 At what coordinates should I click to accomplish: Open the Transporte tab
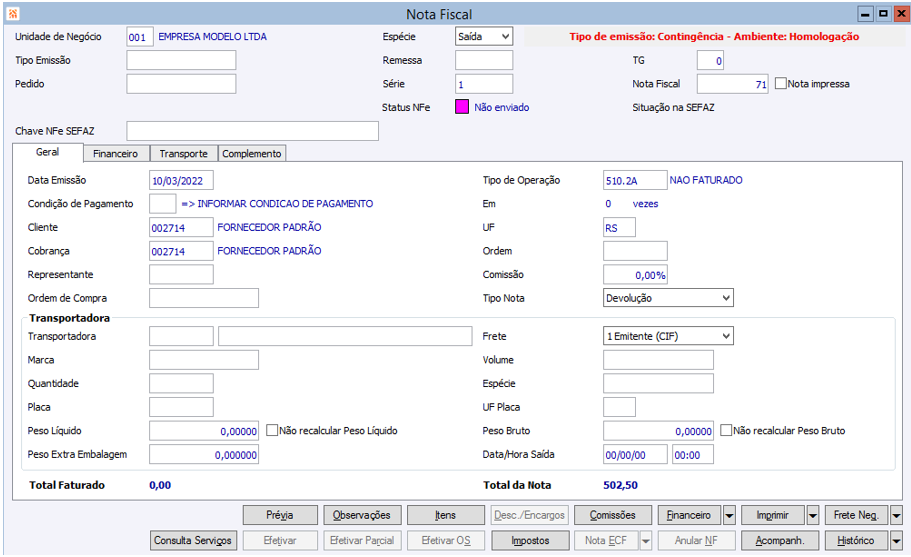click(183, 154)
